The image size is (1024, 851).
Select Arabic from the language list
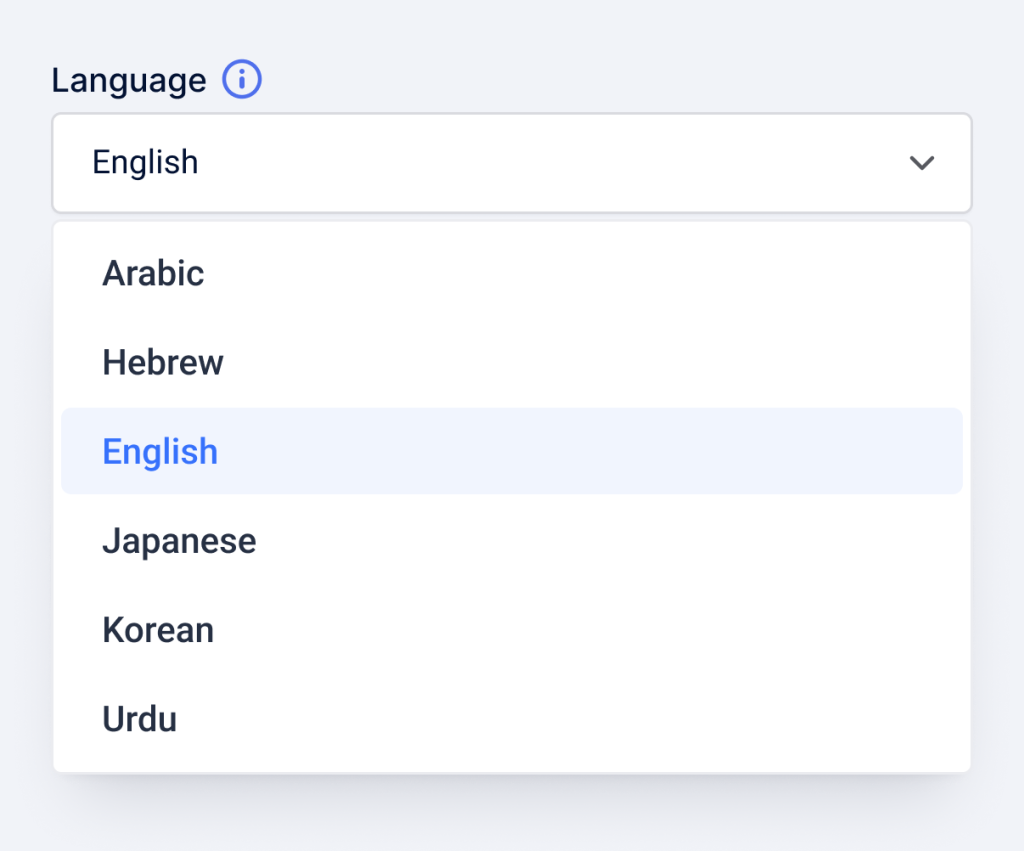(x=153, y=273)
